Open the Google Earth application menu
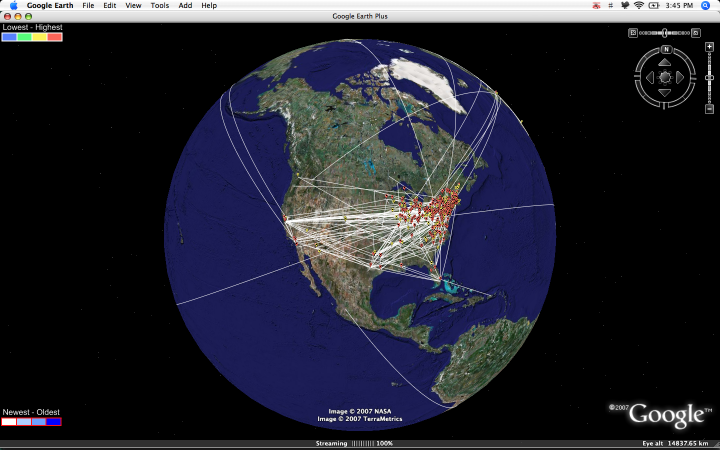The image size is (720, 450). coord(50,6)
